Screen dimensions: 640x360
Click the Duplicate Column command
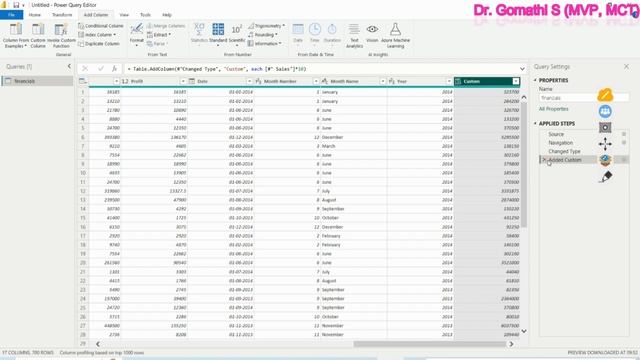[x=99, y=44]
